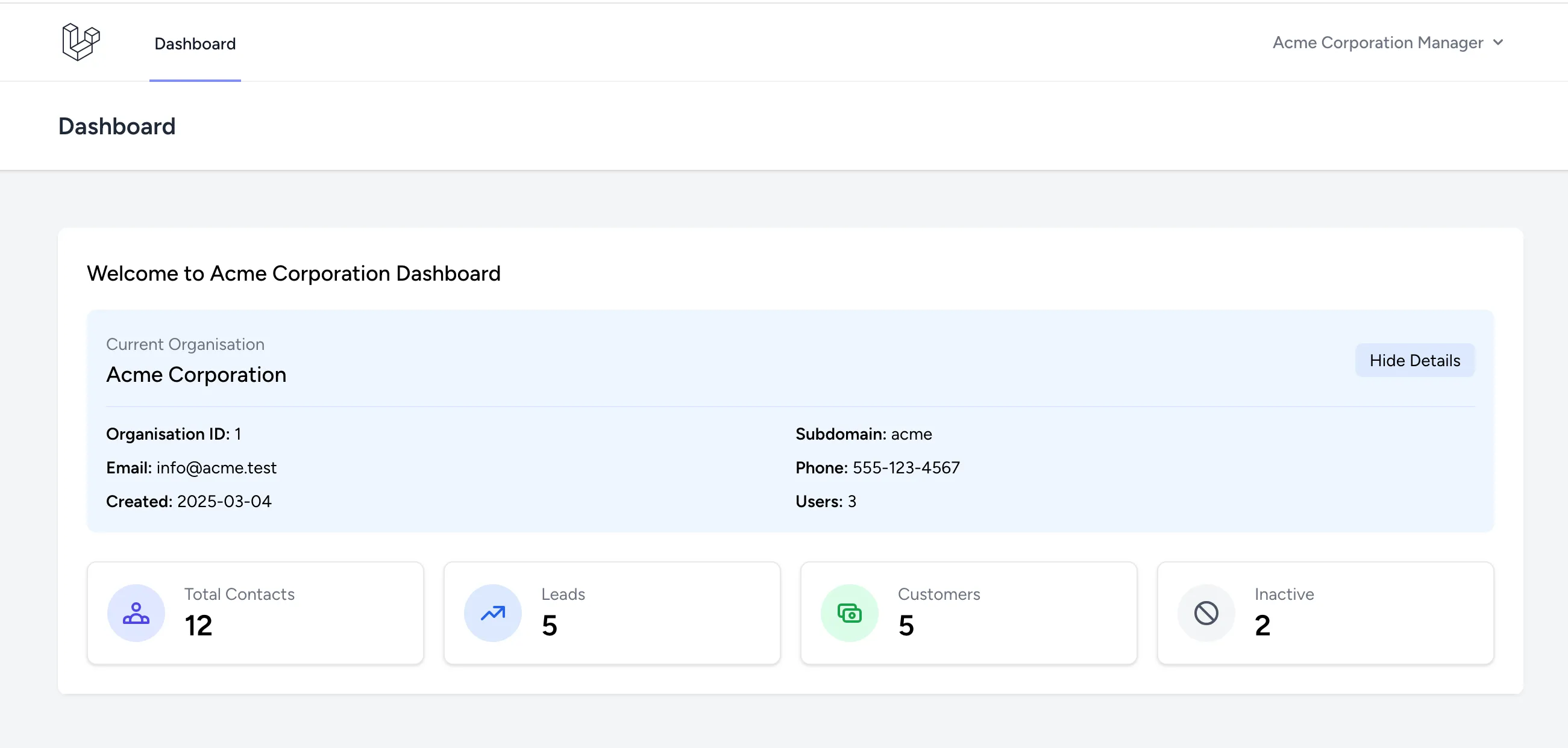
Task: Hide organisation details panel
Action: coord(1414,360)
